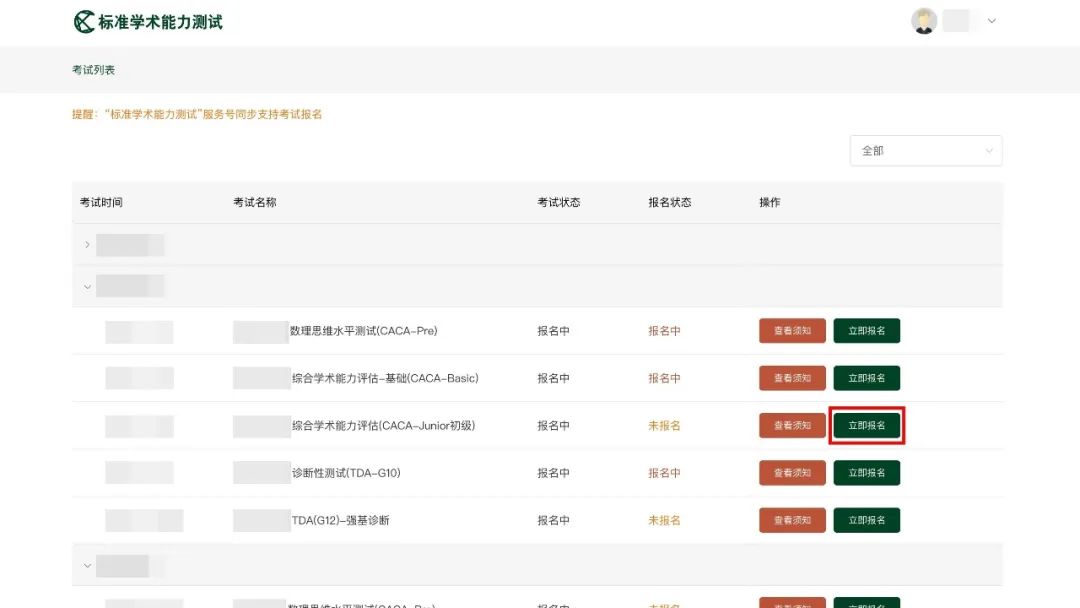Click the 考试时间 column header
Viewport: 1080px width, 608px height.
101,202
